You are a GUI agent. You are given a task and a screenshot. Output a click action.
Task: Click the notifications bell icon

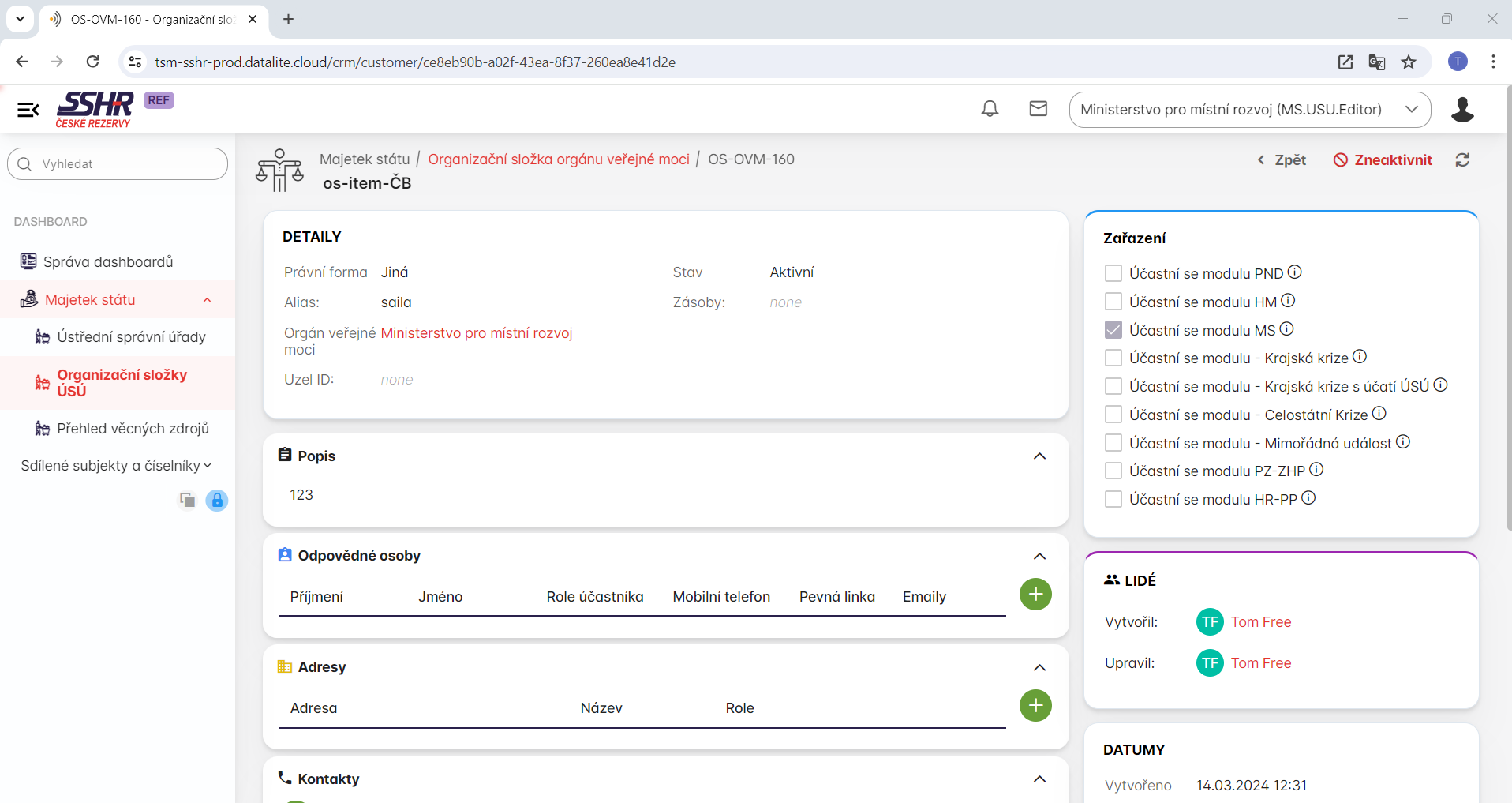990,109
